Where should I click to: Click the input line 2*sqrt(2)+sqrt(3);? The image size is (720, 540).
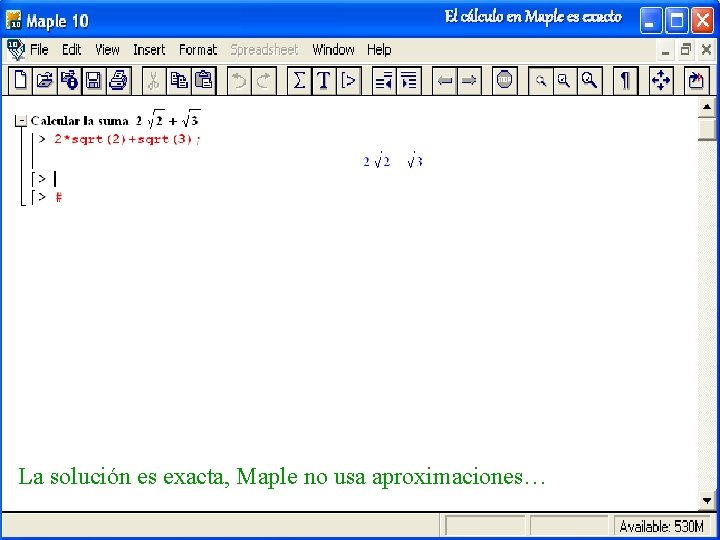(x=127, y=139)
